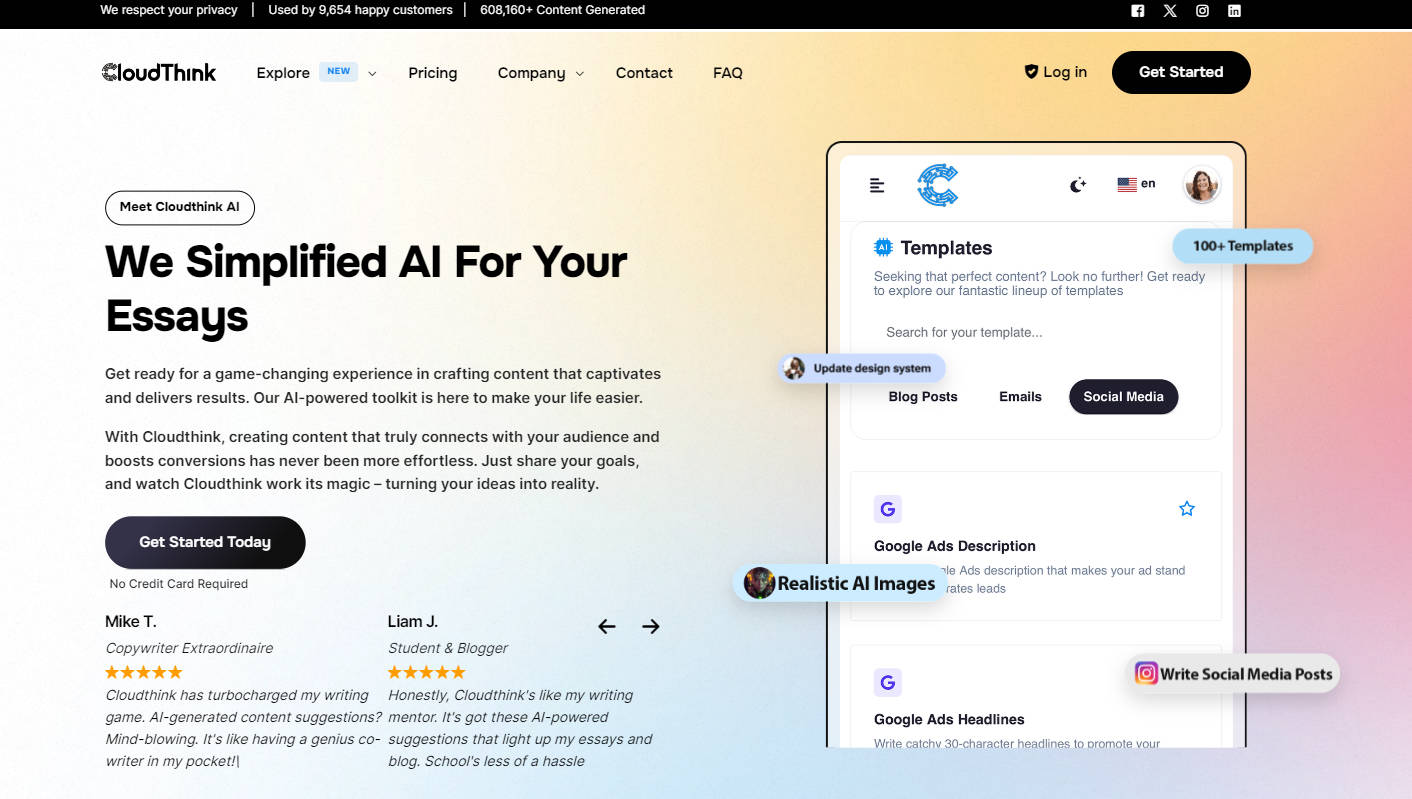Go to the Pricing page
Screen dimensions: 1412x799
click(x=433, y=73)
